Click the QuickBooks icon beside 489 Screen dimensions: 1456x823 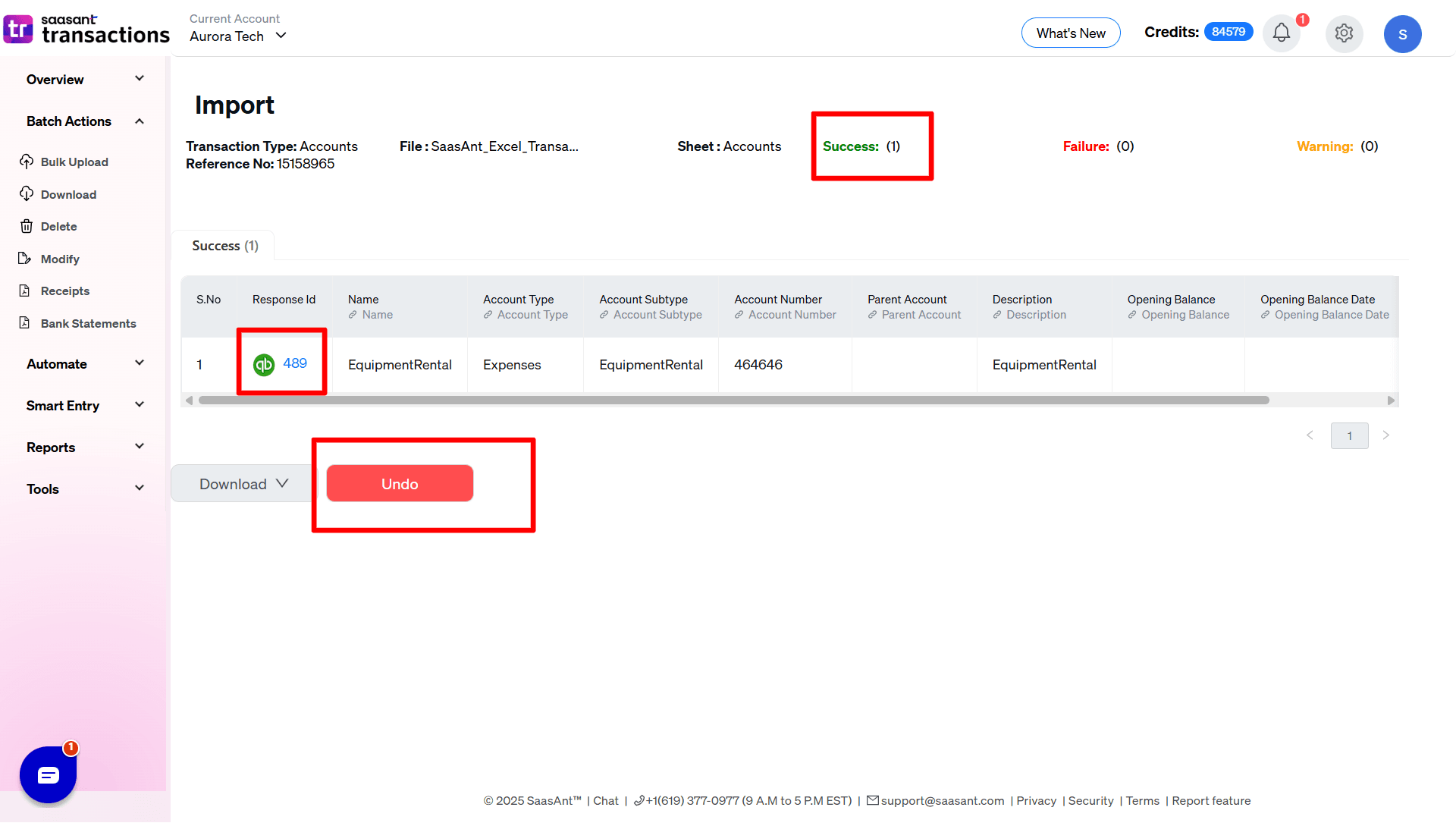[x=264, y=365]
